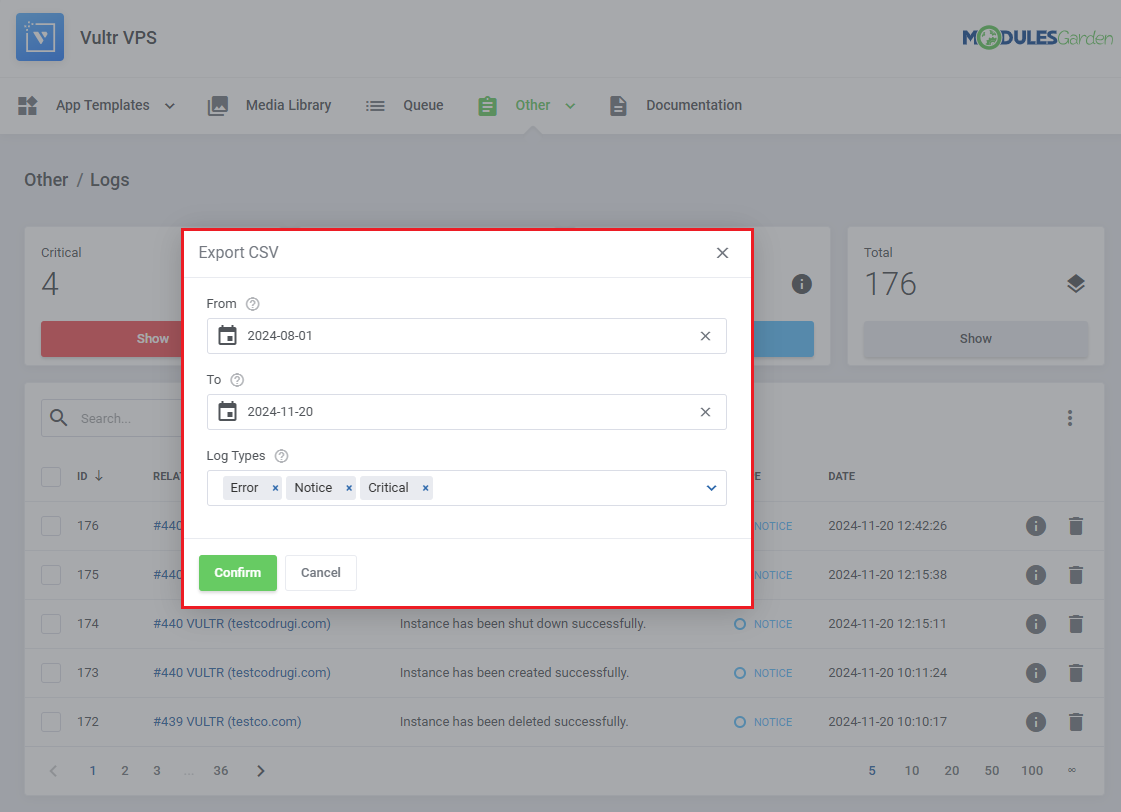Clear the From date 2024-08-01
1121x812 pixels.
coord(705,336)
